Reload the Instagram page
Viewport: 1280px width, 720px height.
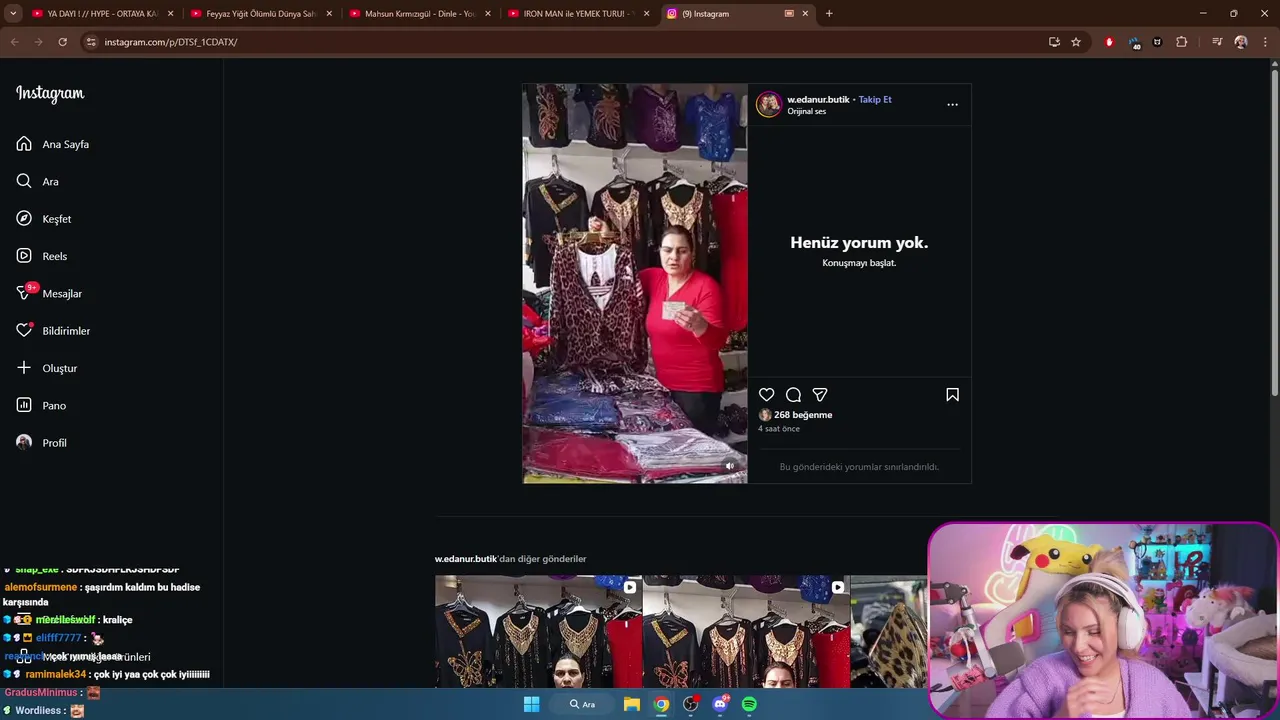click(x=62, y=42)
